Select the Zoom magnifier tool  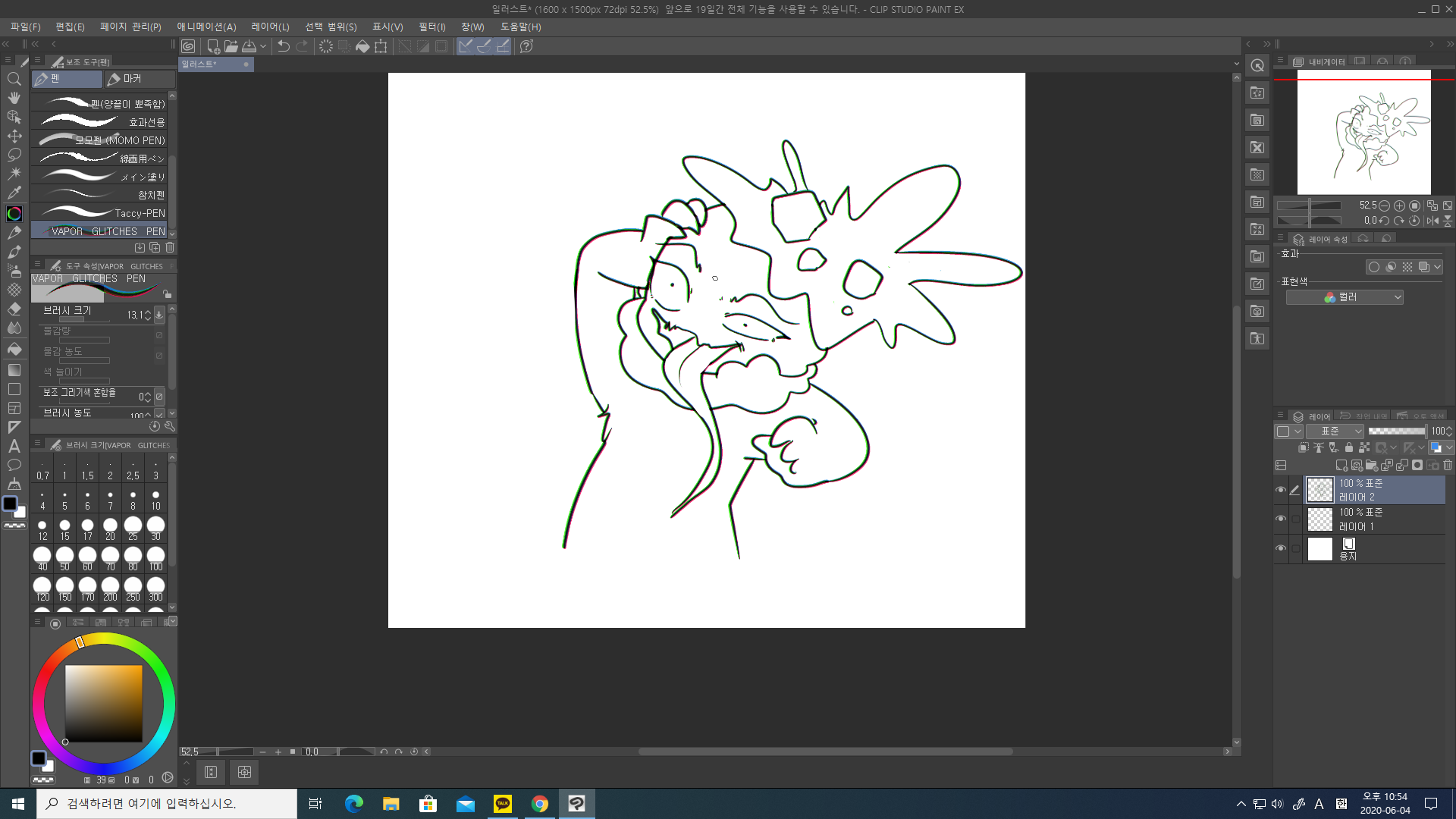click(14, 79)
